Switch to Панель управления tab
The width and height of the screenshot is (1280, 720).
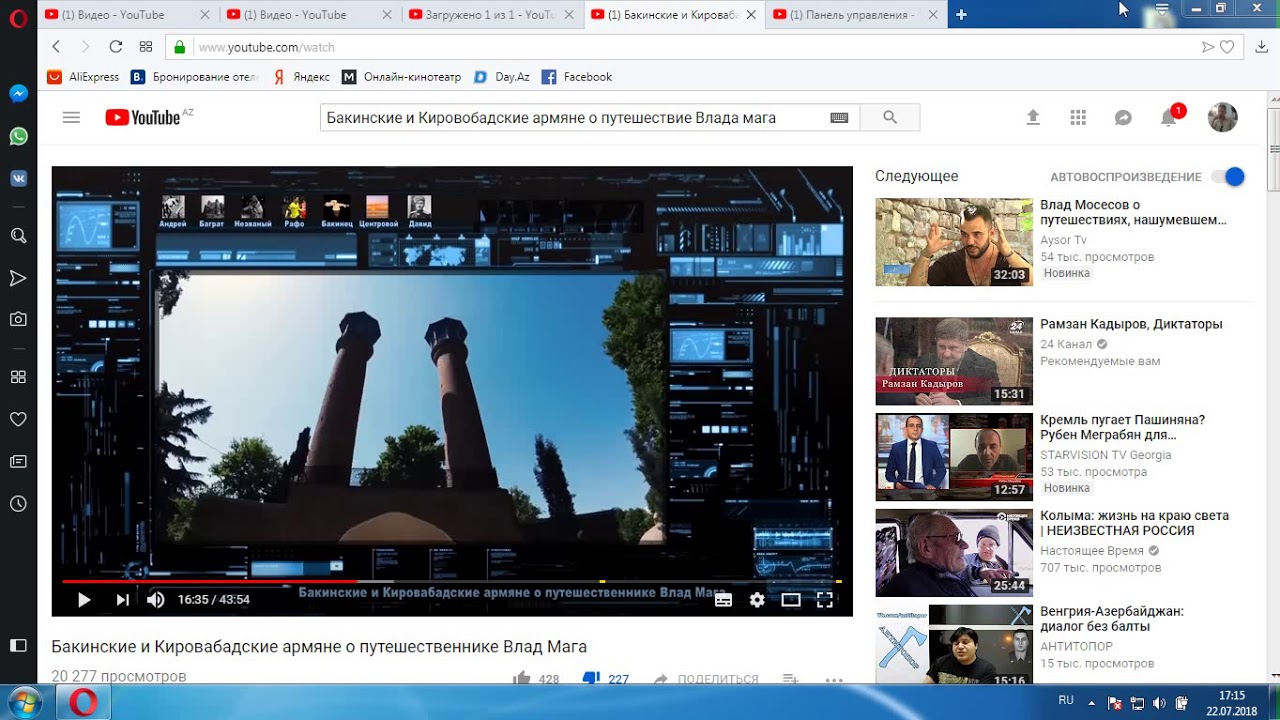pyautogui.click(x=855, y=14)
